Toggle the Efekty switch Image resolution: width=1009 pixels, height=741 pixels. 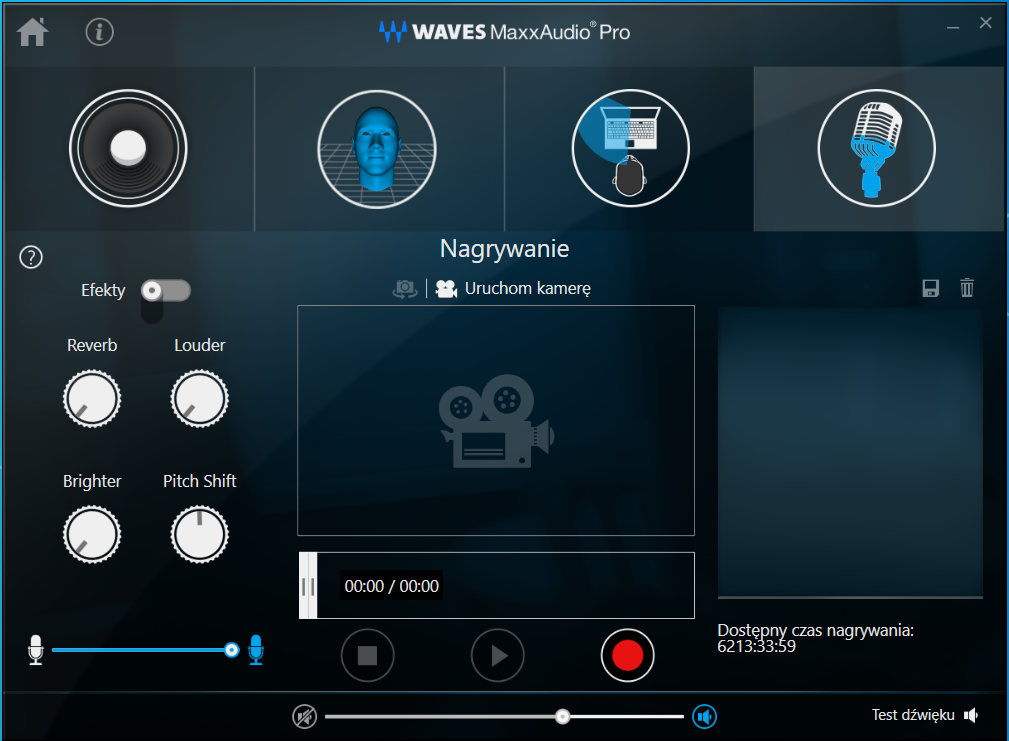pos(165,291)
